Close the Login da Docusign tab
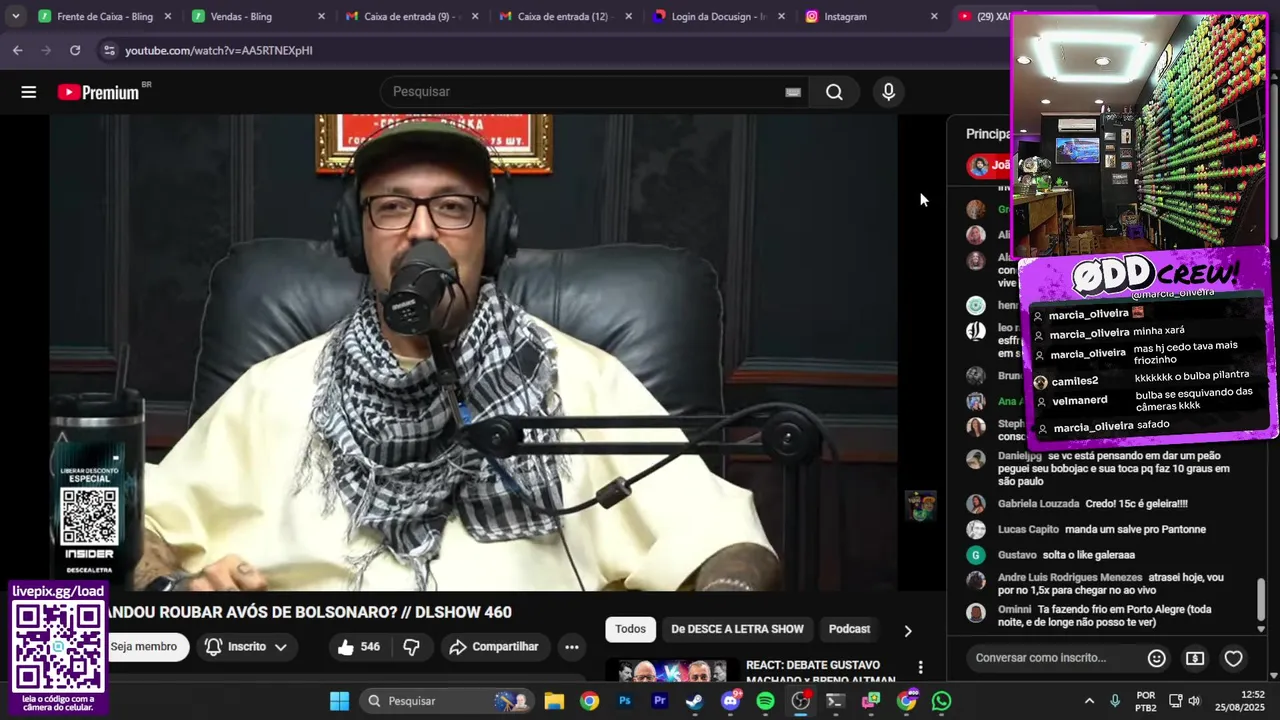This screenshot has height=720, width=1280. [x=781, y=16]
